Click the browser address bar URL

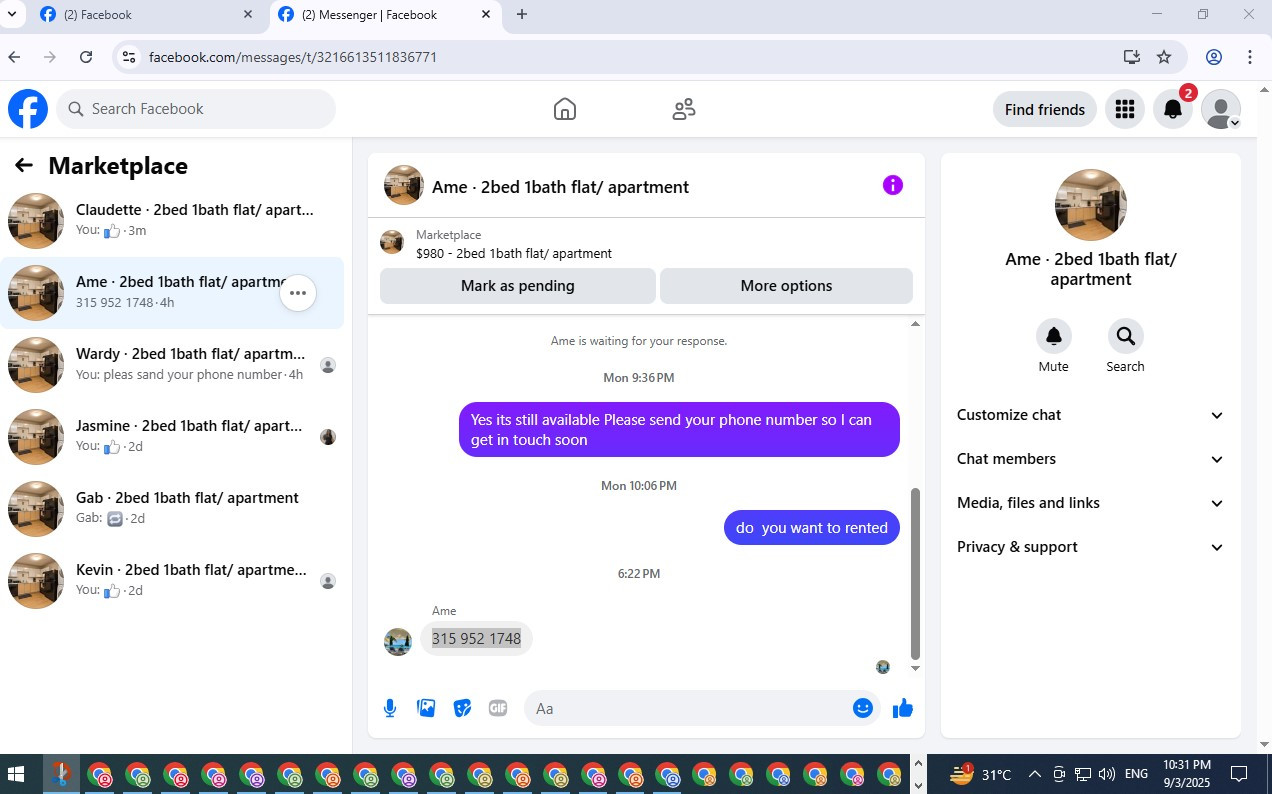(293, 57)
